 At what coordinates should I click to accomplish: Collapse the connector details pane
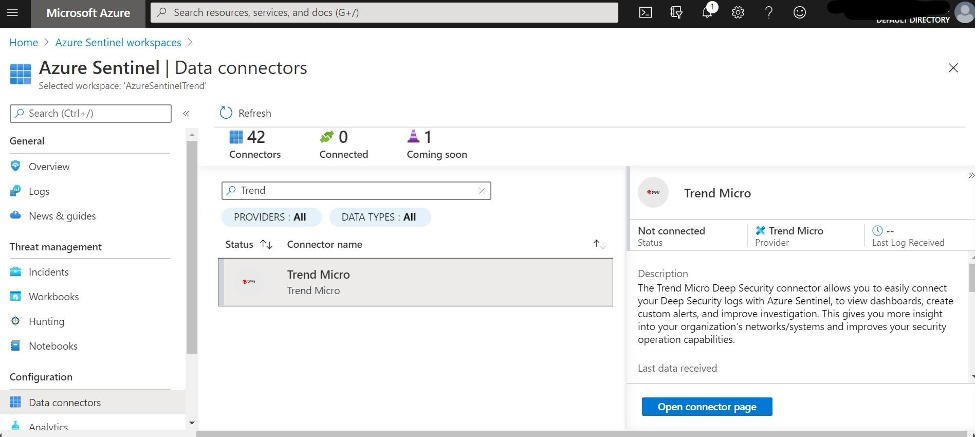pos(971,176)
